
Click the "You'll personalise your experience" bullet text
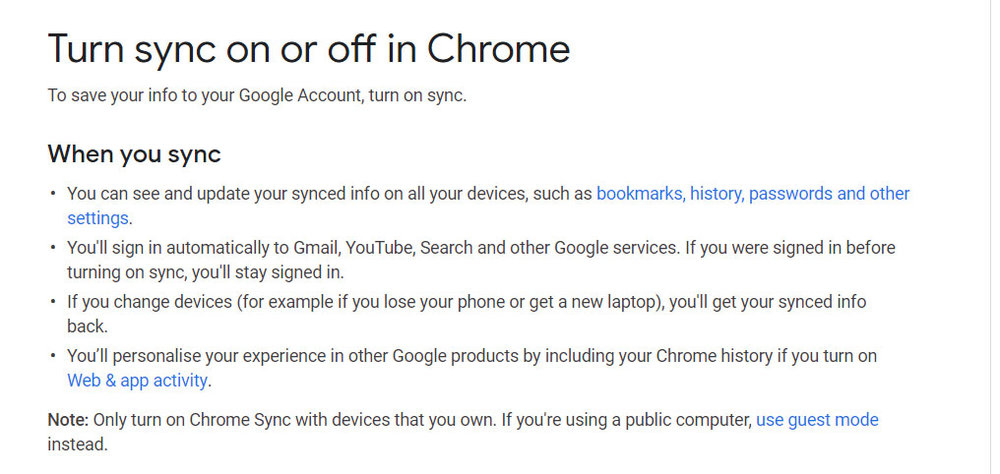pyautogui.click(x=472, y=355)
